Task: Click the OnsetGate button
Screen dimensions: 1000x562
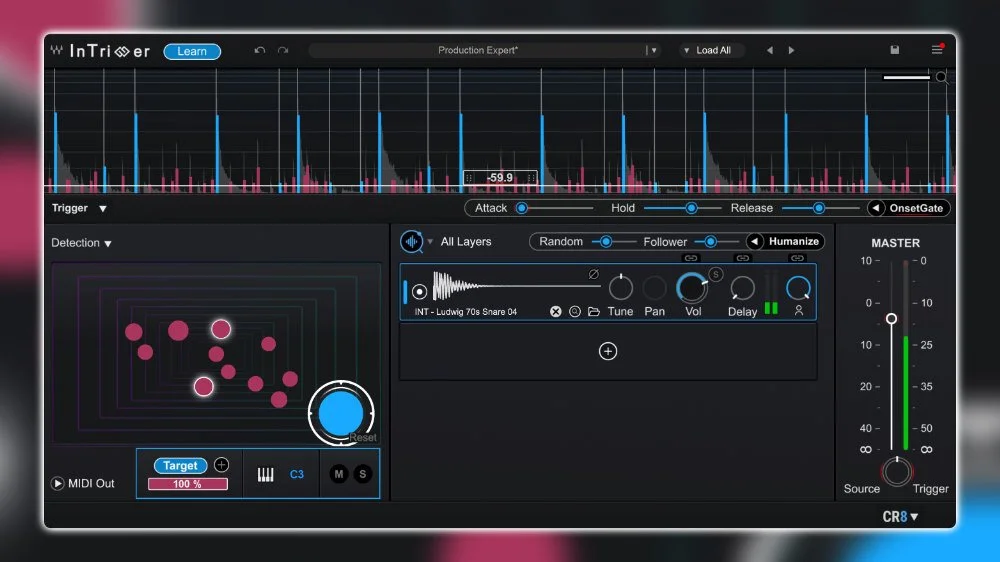Action: (x=916, y=208)
